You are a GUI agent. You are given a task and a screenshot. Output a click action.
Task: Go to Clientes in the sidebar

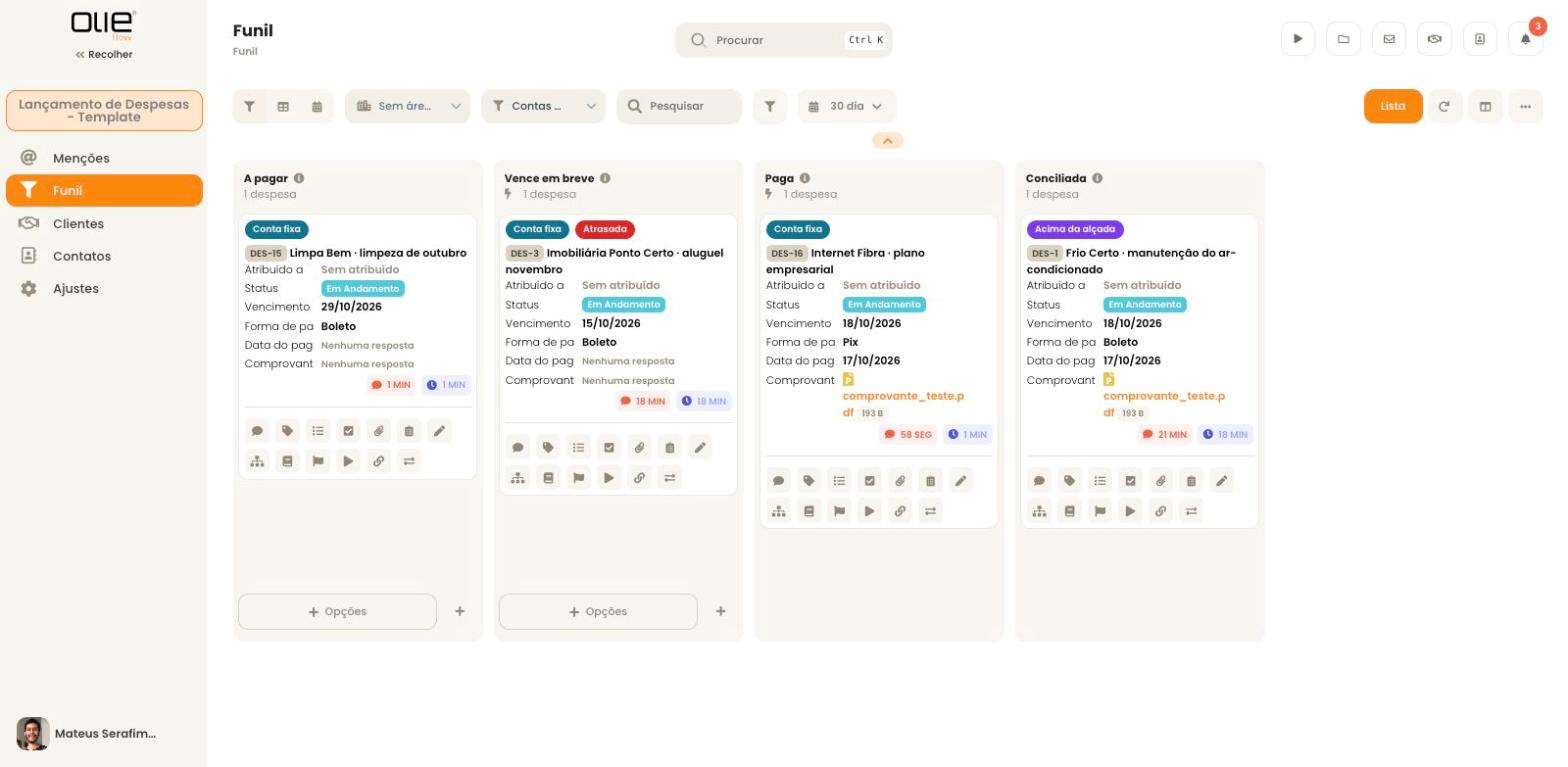point(104,223)
